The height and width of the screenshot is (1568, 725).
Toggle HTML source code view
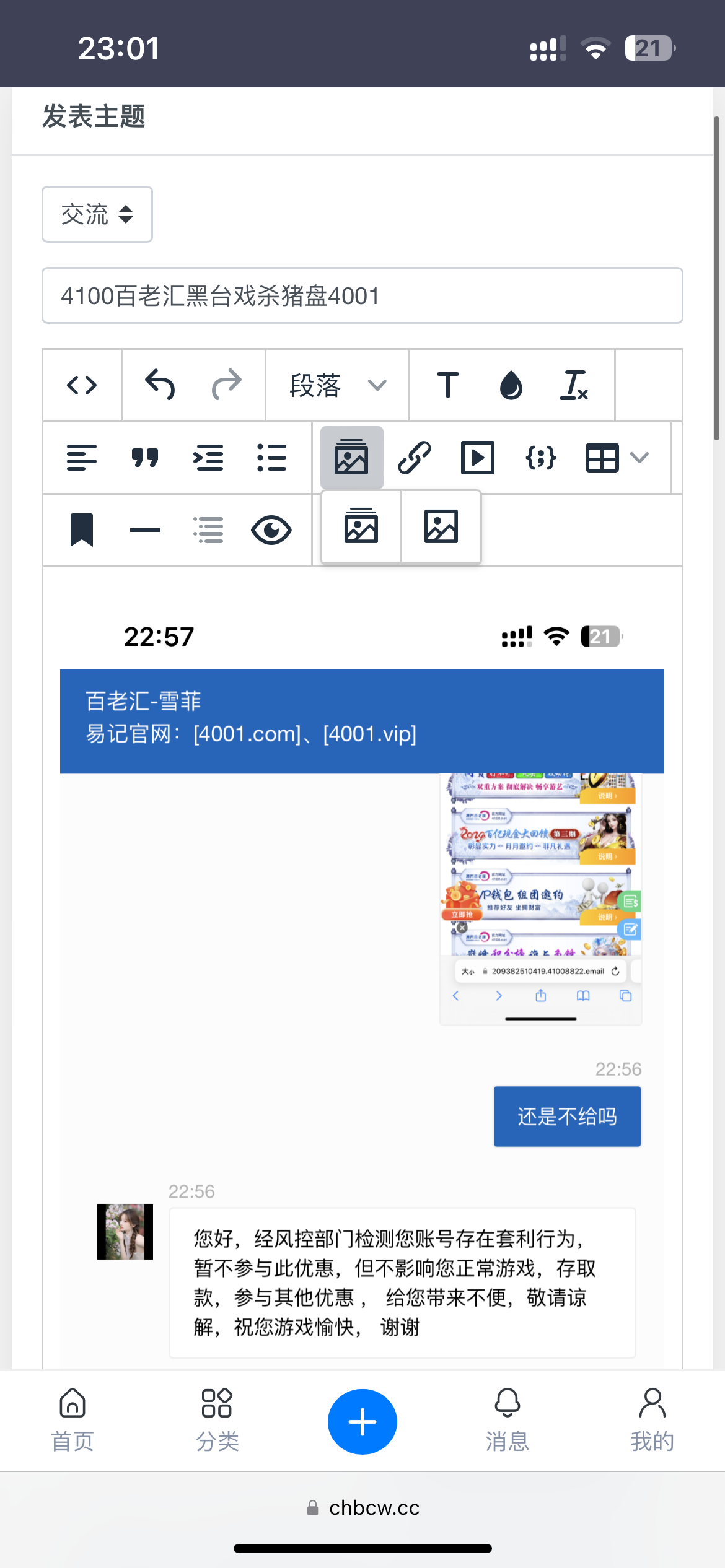(82, 385)
